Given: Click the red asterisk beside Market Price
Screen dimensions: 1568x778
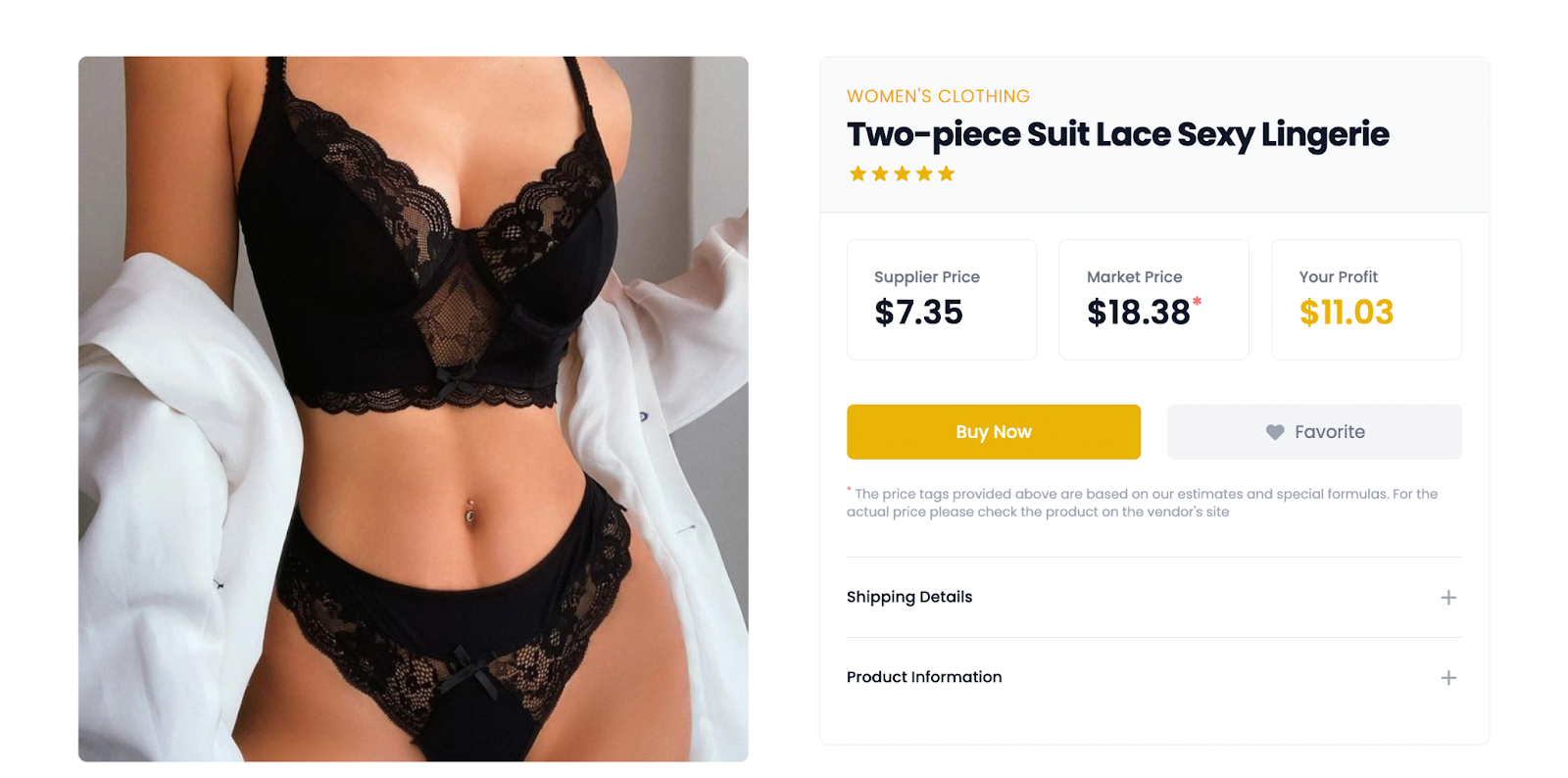Looking at the screenshot, I should click(x=1197, y=302).
